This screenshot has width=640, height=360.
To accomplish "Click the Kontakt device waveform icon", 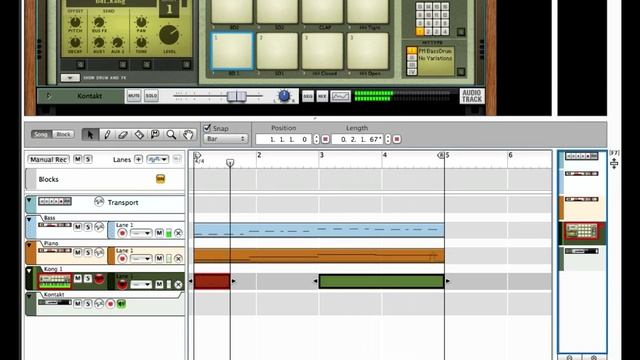I will [x=340, y=96].
